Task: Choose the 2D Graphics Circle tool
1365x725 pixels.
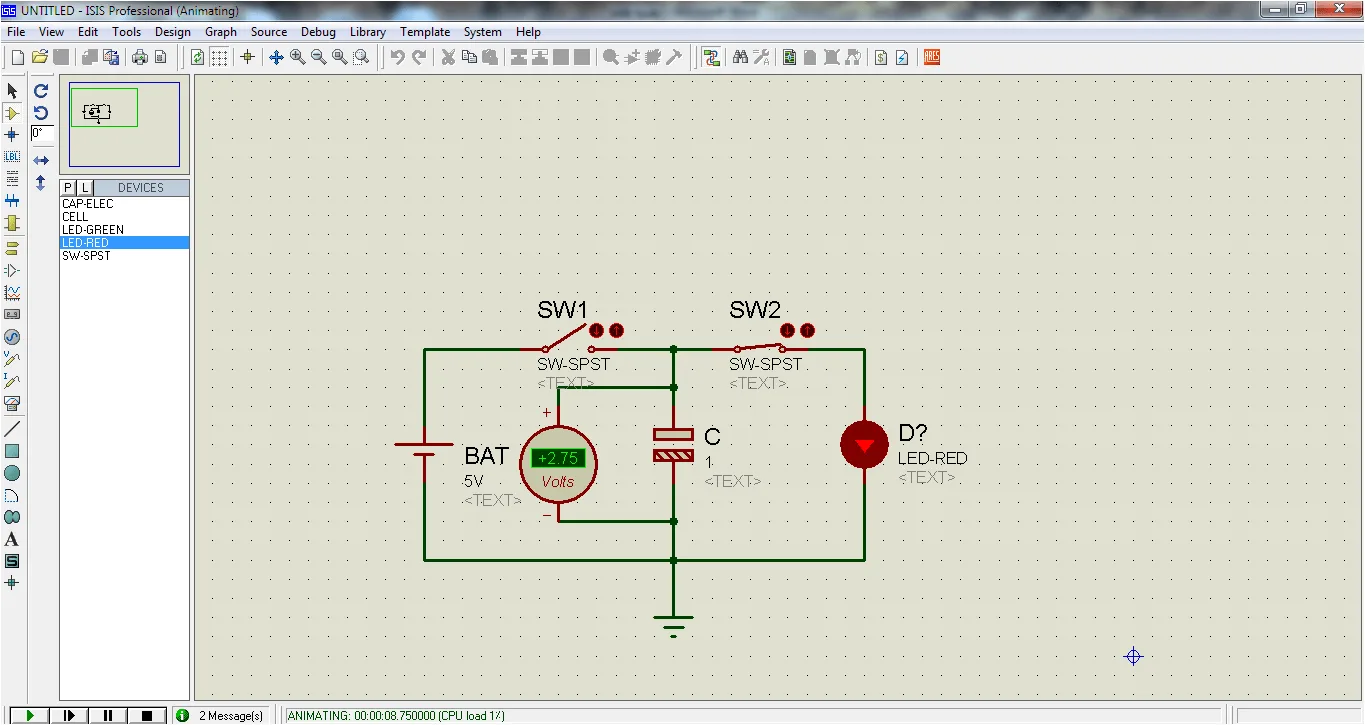Action: coord(12,473)
